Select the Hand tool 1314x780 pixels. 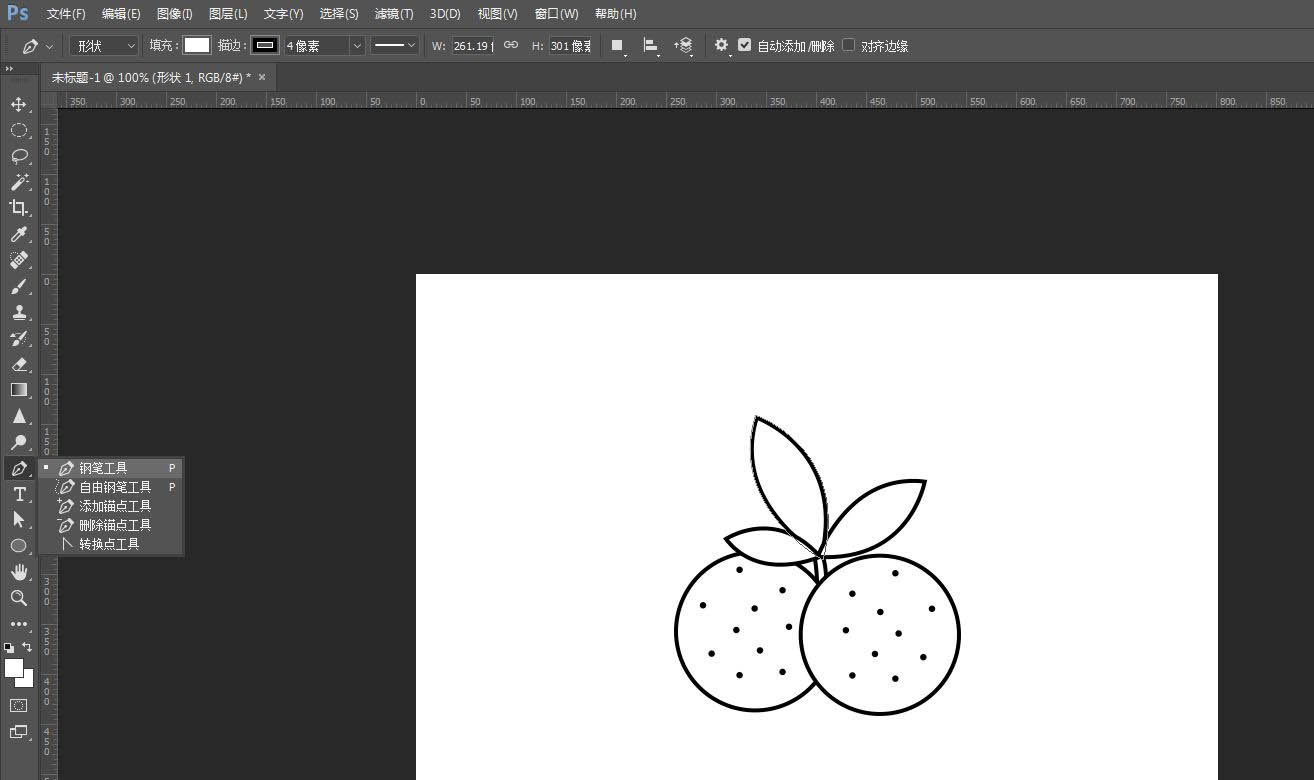[19, 572]
